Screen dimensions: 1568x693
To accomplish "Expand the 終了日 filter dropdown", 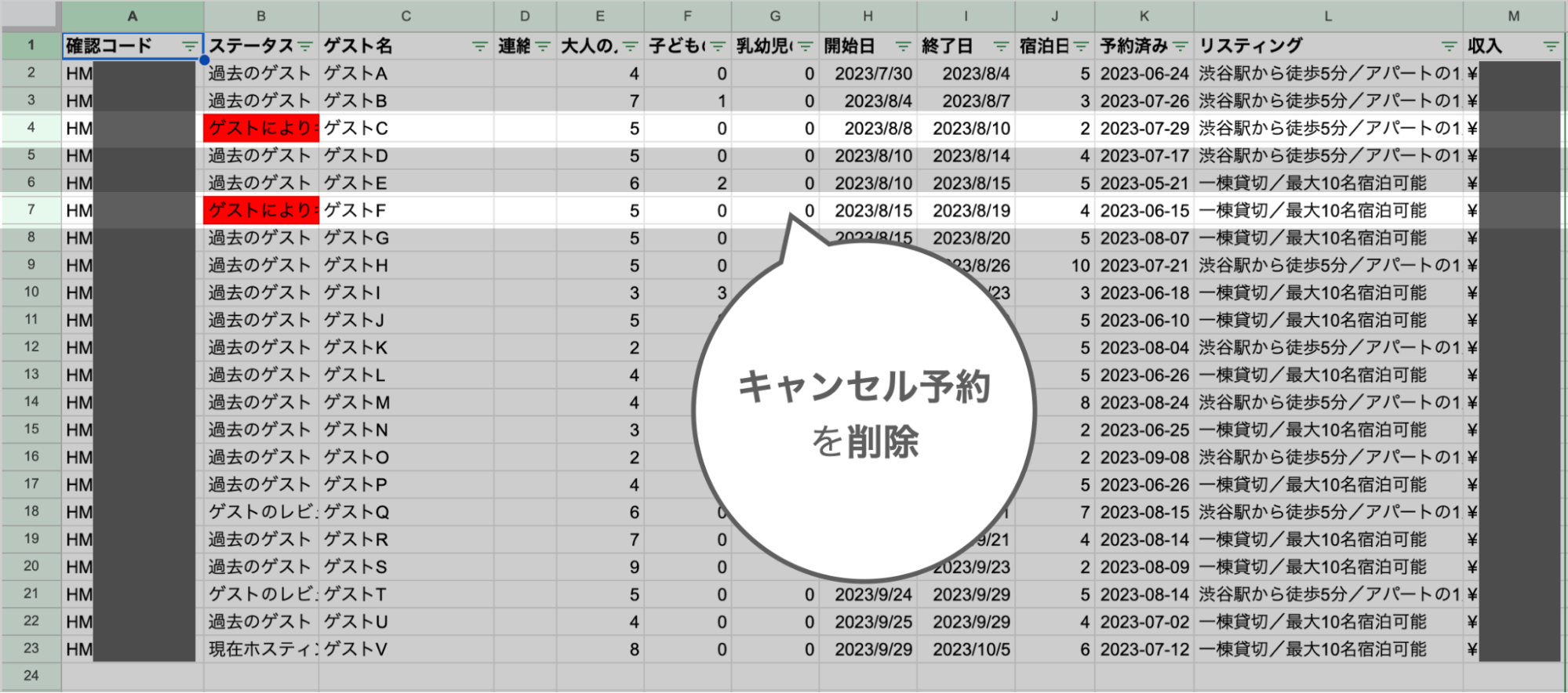I will pos(1000,47).
